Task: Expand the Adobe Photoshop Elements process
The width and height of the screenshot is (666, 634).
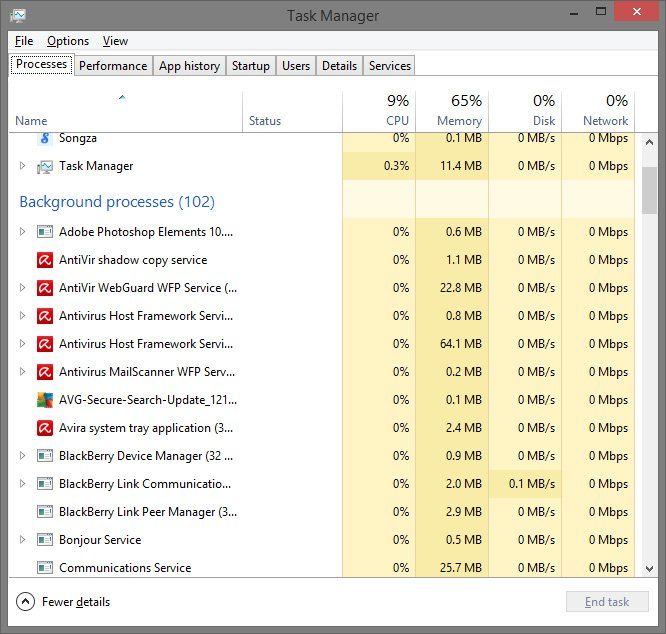Action: click(23, 231)
